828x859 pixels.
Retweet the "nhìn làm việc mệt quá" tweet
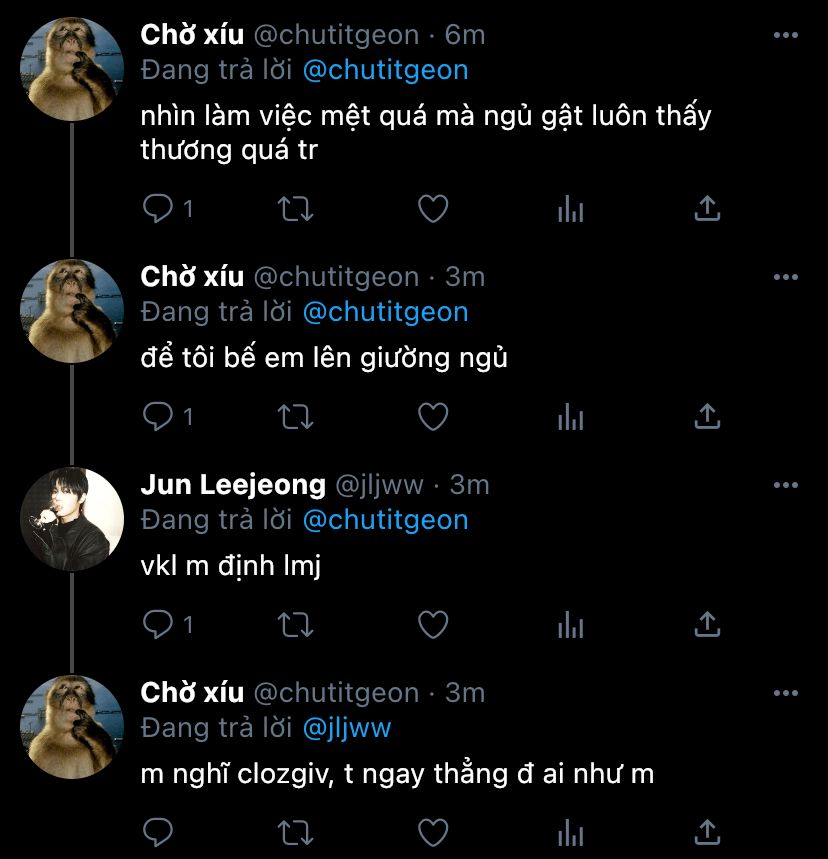coord(295,209)
